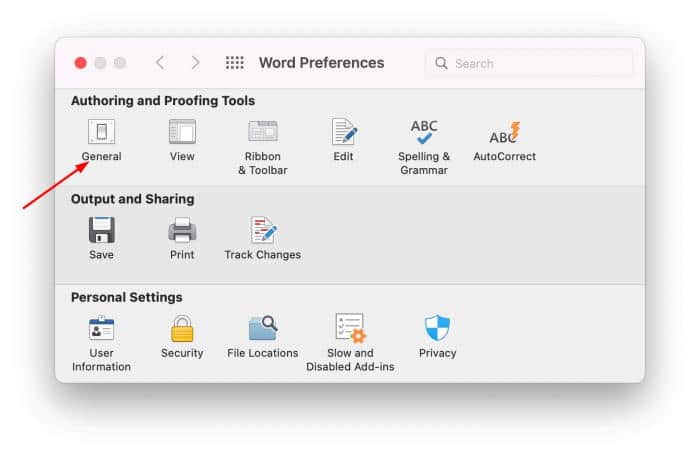Click the magnifying glass search icon
Viewport: 700px width, 456px height.
[x=442, y=63]
